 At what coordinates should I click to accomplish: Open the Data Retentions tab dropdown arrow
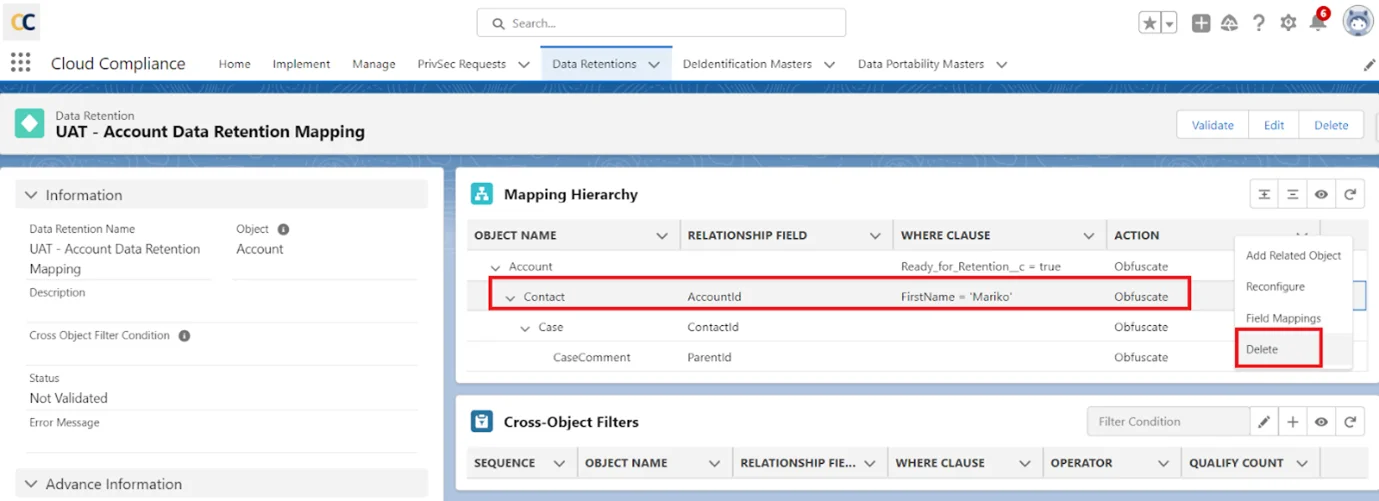pos(654,64)
